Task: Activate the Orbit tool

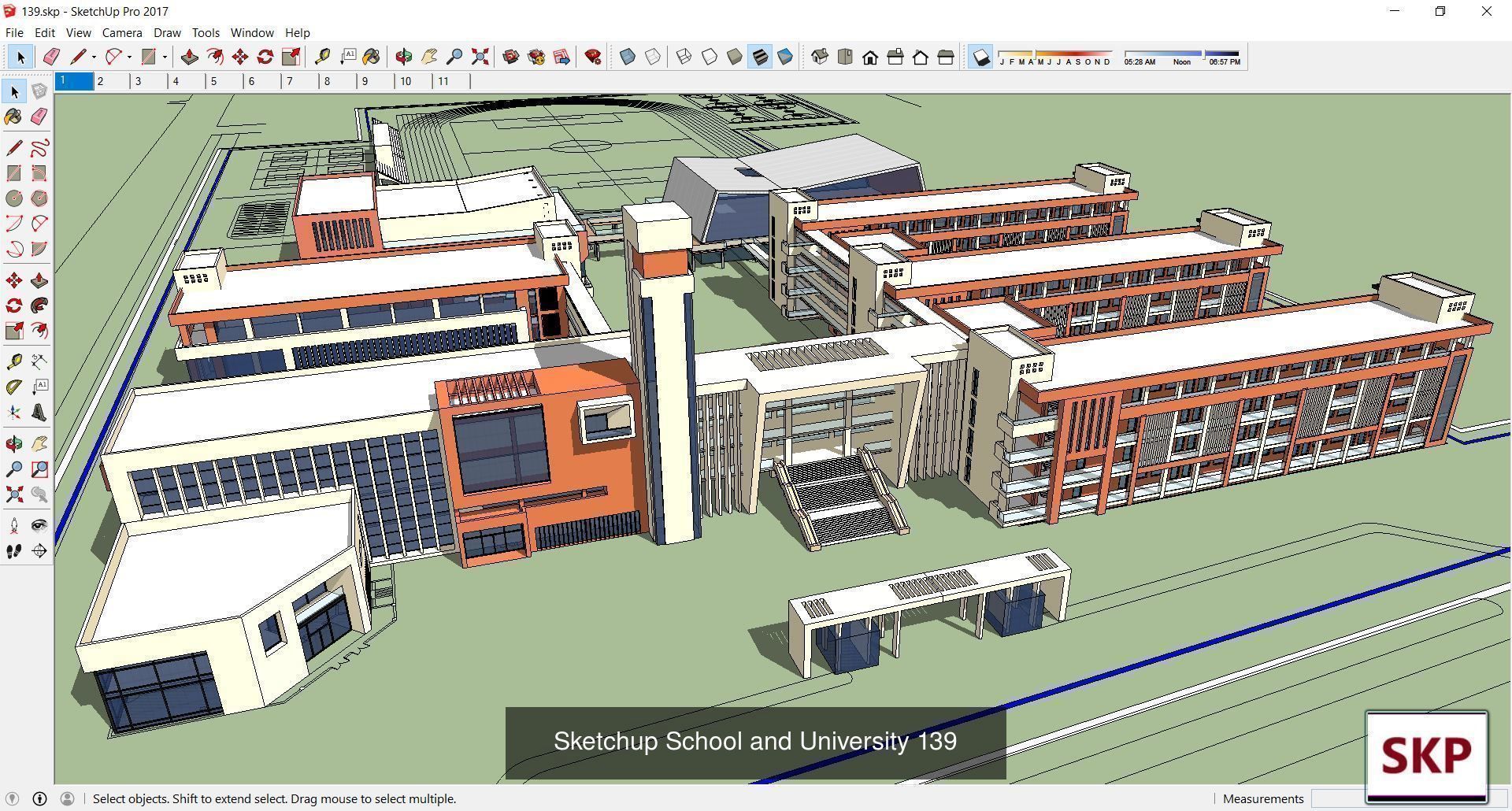Action: click(x=402, y=57)
